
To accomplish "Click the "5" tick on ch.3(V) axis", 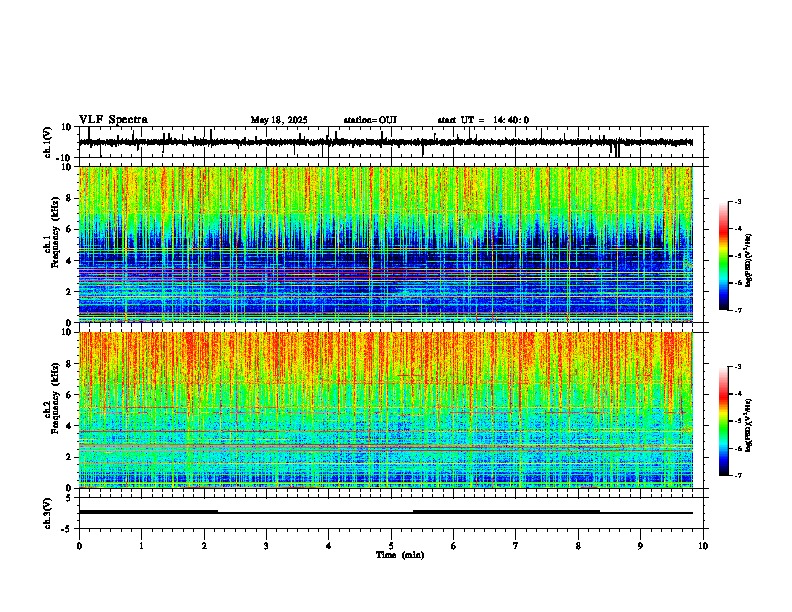I will pos(69,497).
